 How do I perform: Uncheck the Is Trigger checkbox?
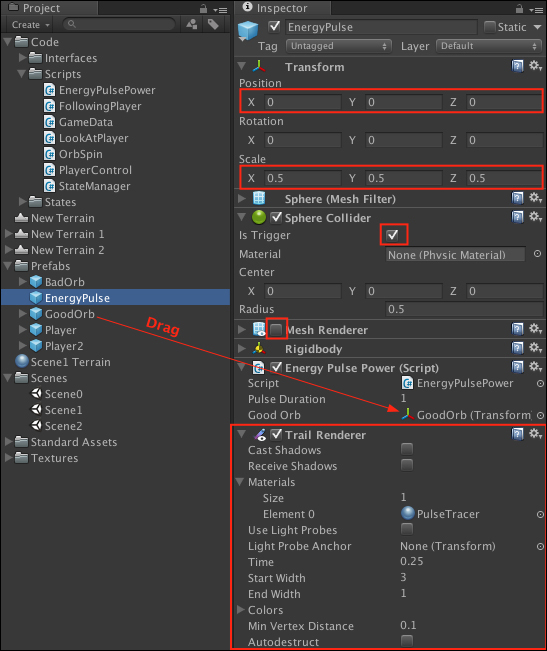coord(392,235)
